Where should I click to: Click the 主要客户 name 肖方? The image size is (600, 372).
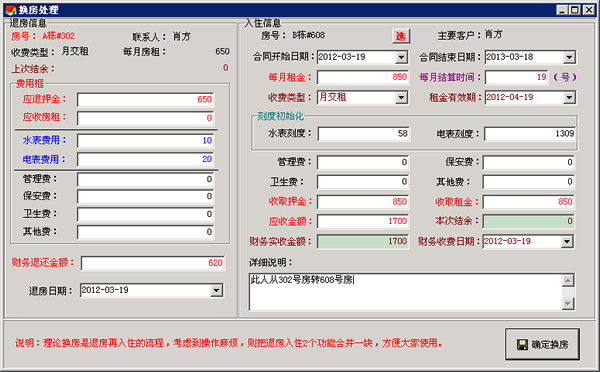494,34
